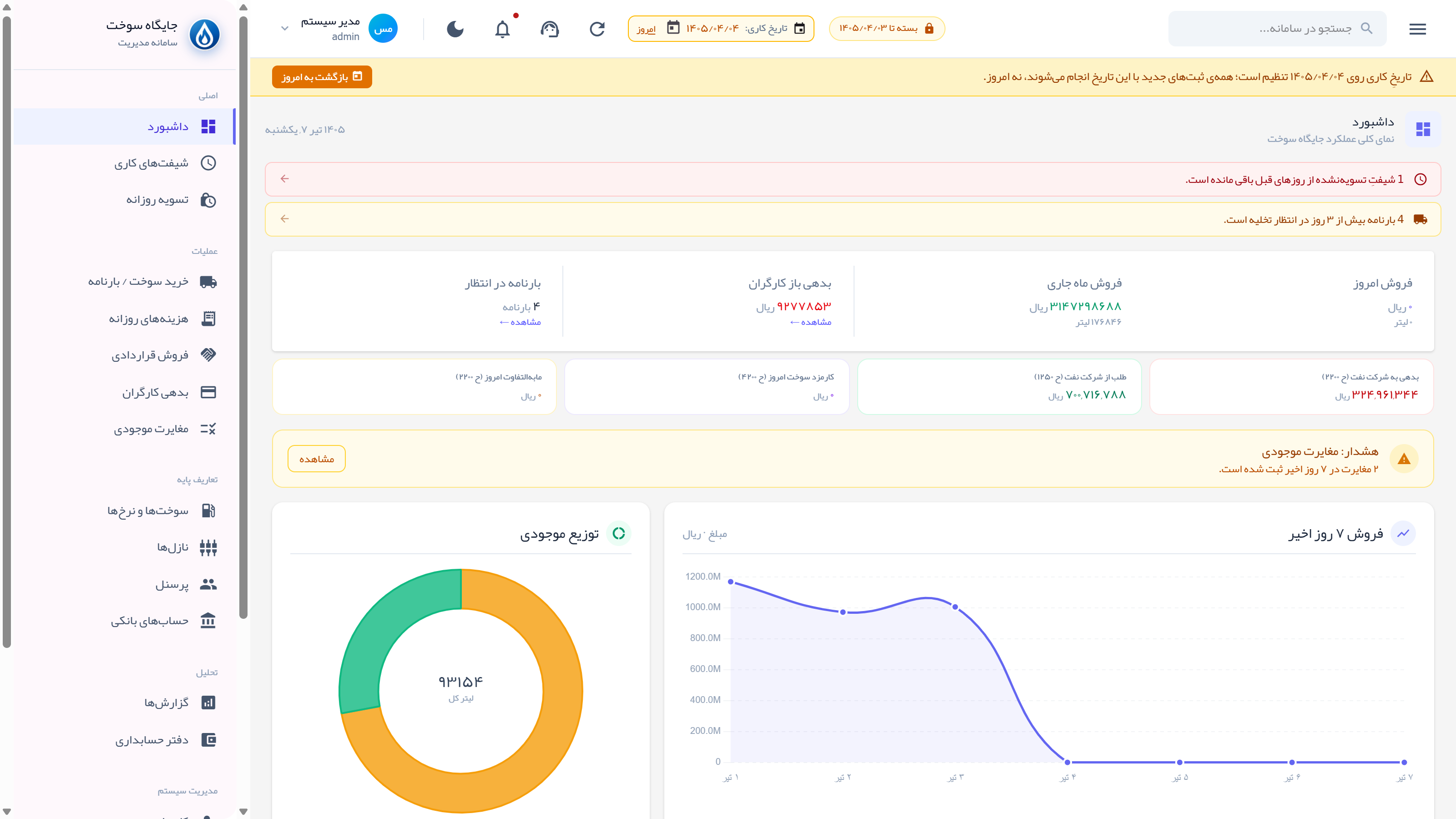Open the hamburger menu in the header
The height and width of the screenshot is (819, 1456).
point(1418,29)
